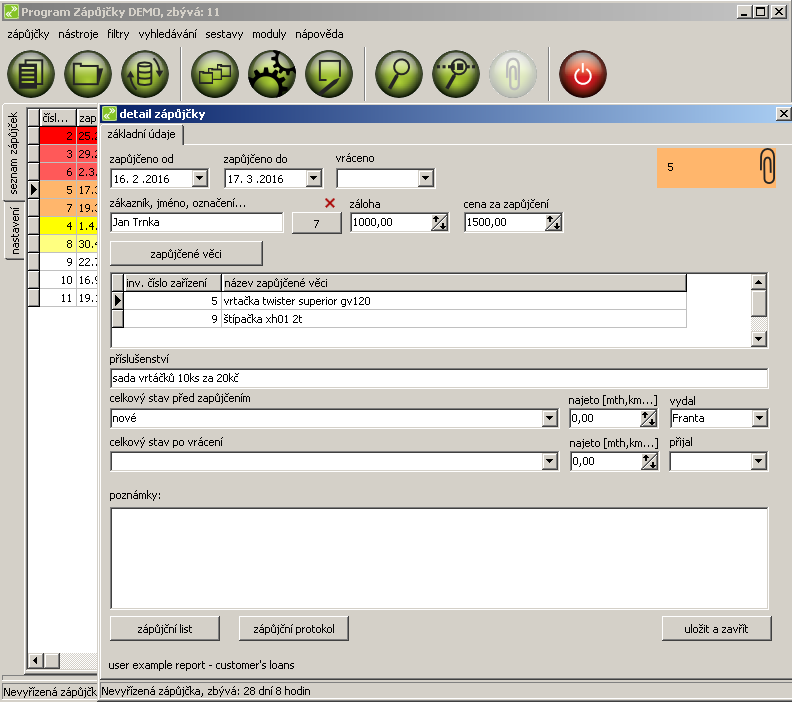Open the zapůjčeno do date dropdown
This screenshot has width=792, height=702.
[314, 178]
